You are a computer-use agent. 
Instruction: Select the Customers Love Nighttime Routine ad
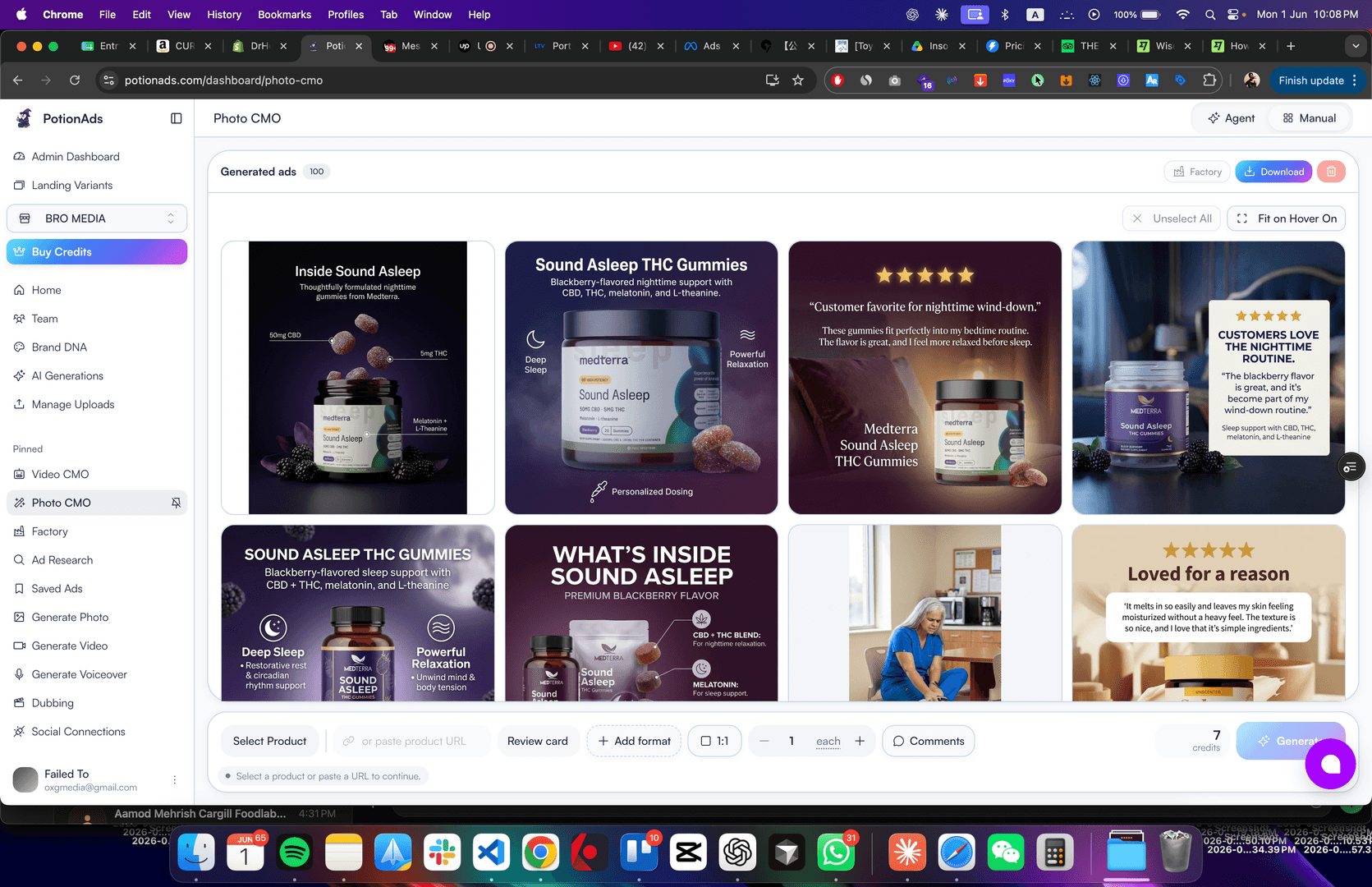[x=1209, y=378]
